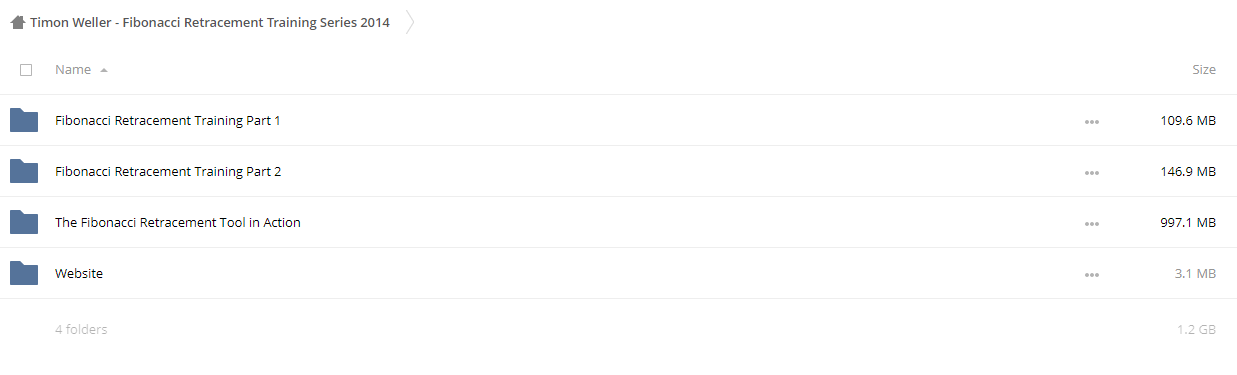Toggle the sort arrow beside Name
Image resolution: width=1237 pixels, height=375 pixels.
[x=104, y=71]
